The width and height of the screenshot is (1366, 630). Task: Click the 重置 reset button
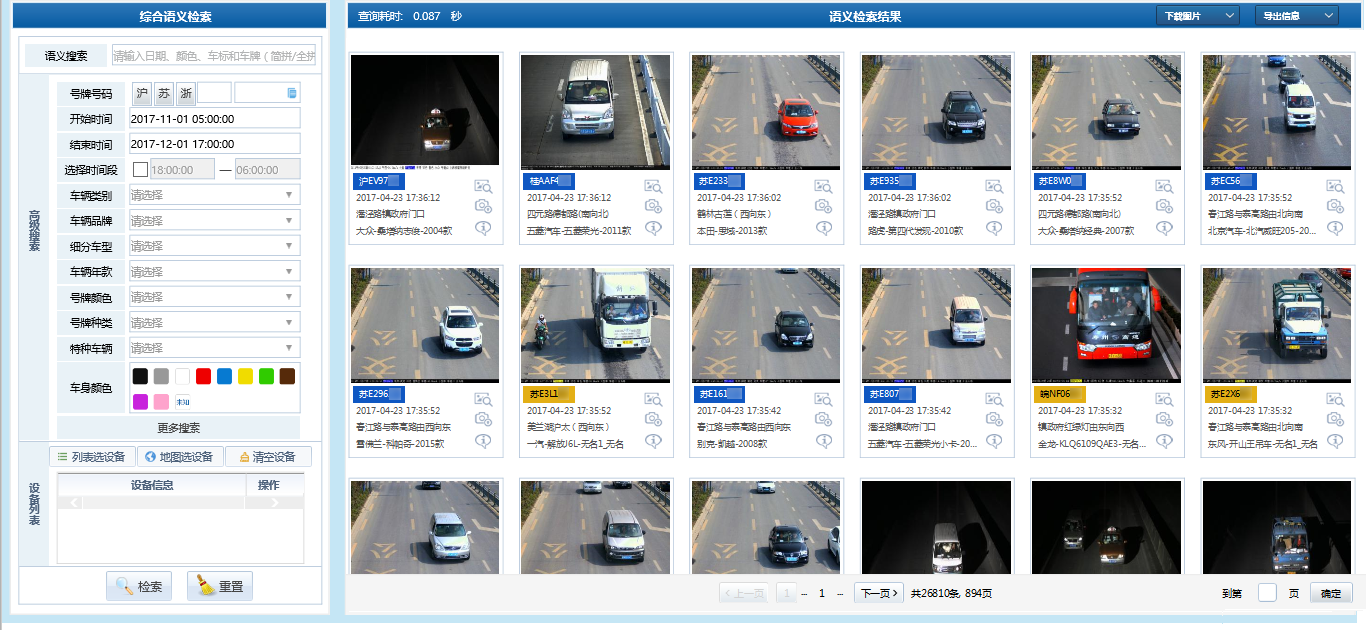220,586
